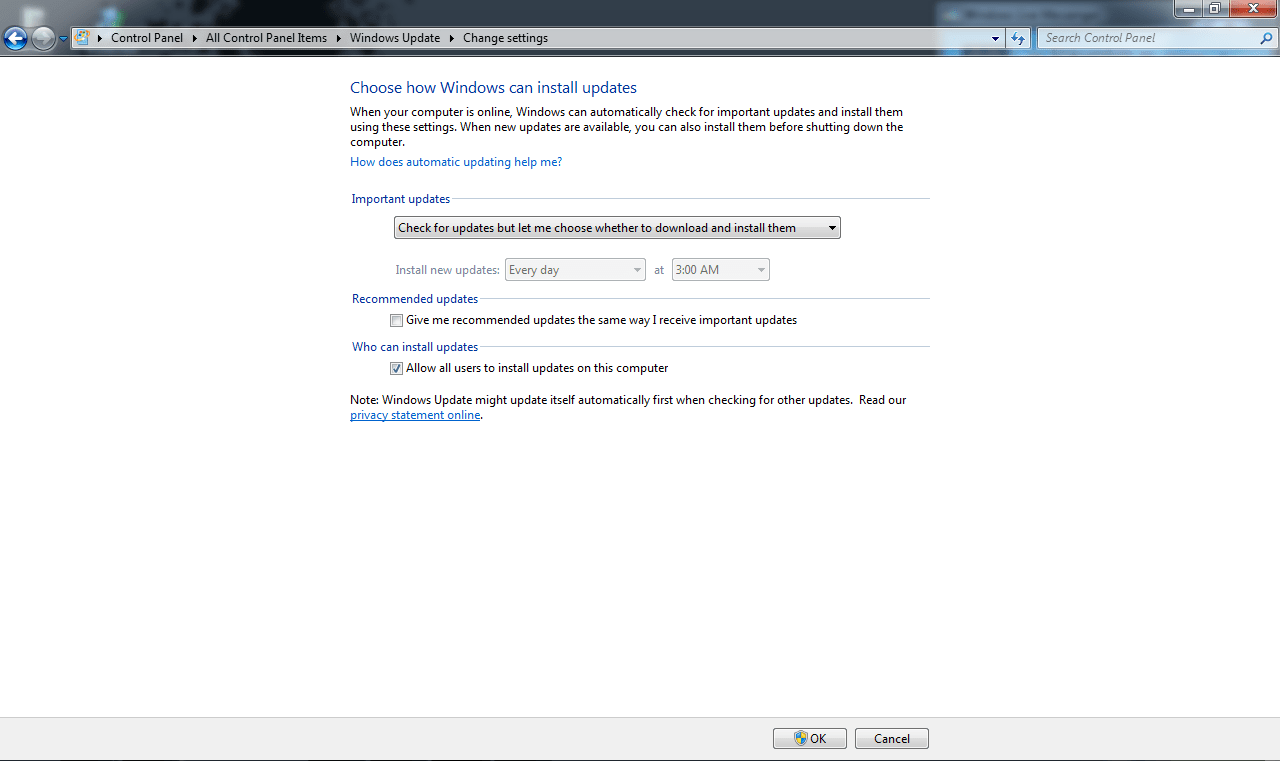This screenshot has height=761, width=1280.
Task: Refresh the page with the refresh icon
Action: [1018, 38]
